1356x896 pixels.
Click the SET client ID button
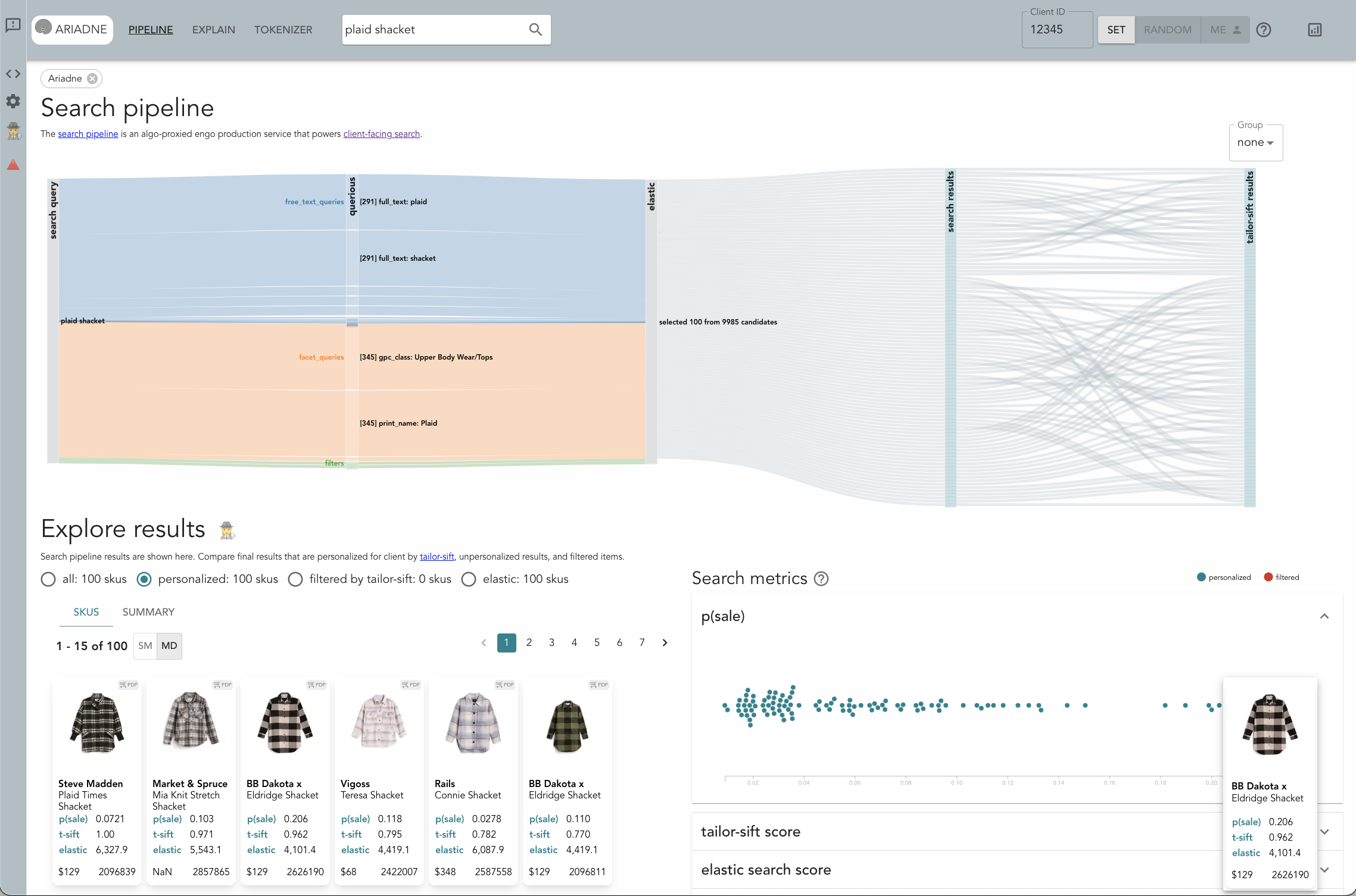[x=1116, y=30]
